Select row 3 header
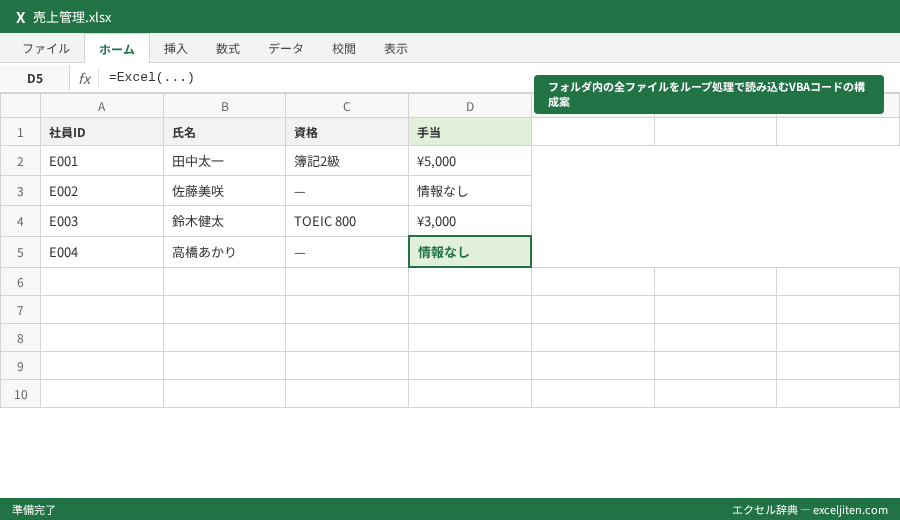Image resolution: width=900 pixels, height=520 pixels. 20,191
